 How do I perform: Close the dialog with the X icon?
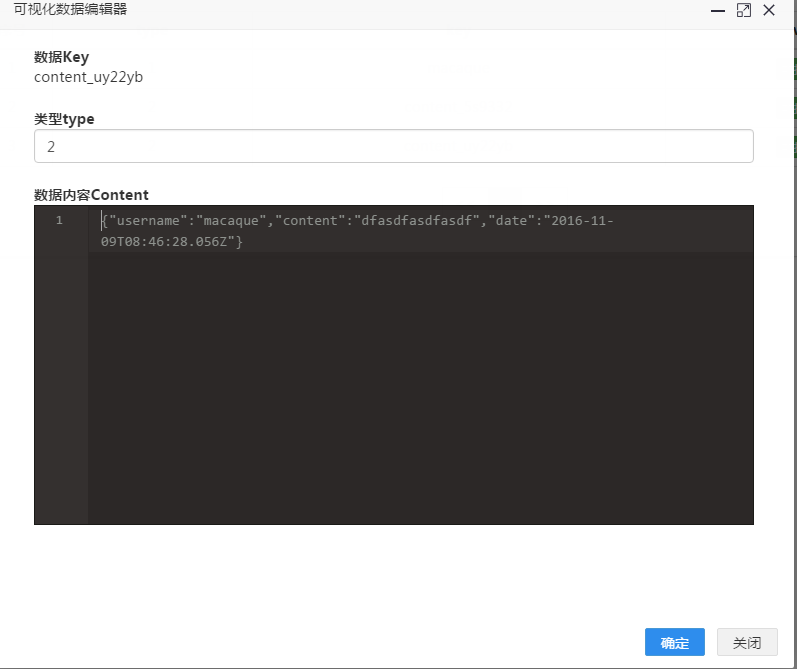(769, 10)
